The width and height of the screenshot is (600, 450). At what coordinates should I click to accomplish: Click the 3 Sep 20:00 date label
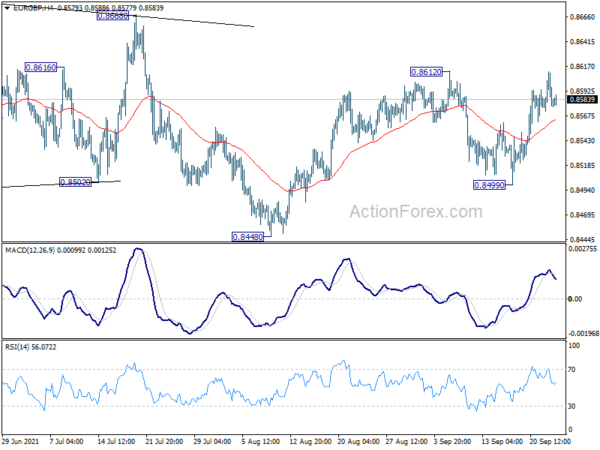click(453, 441)
